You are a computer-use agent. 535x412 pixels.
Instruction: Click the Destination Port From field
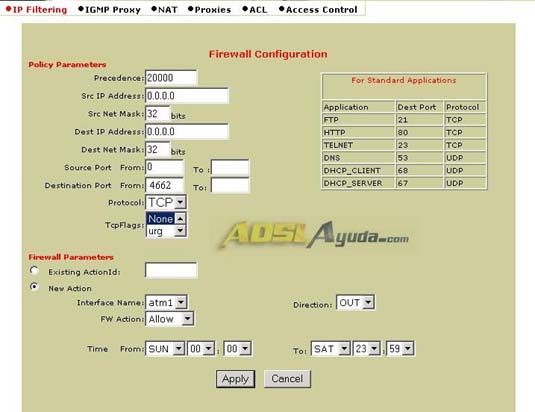pyautogui.click(x=164, y=185)
